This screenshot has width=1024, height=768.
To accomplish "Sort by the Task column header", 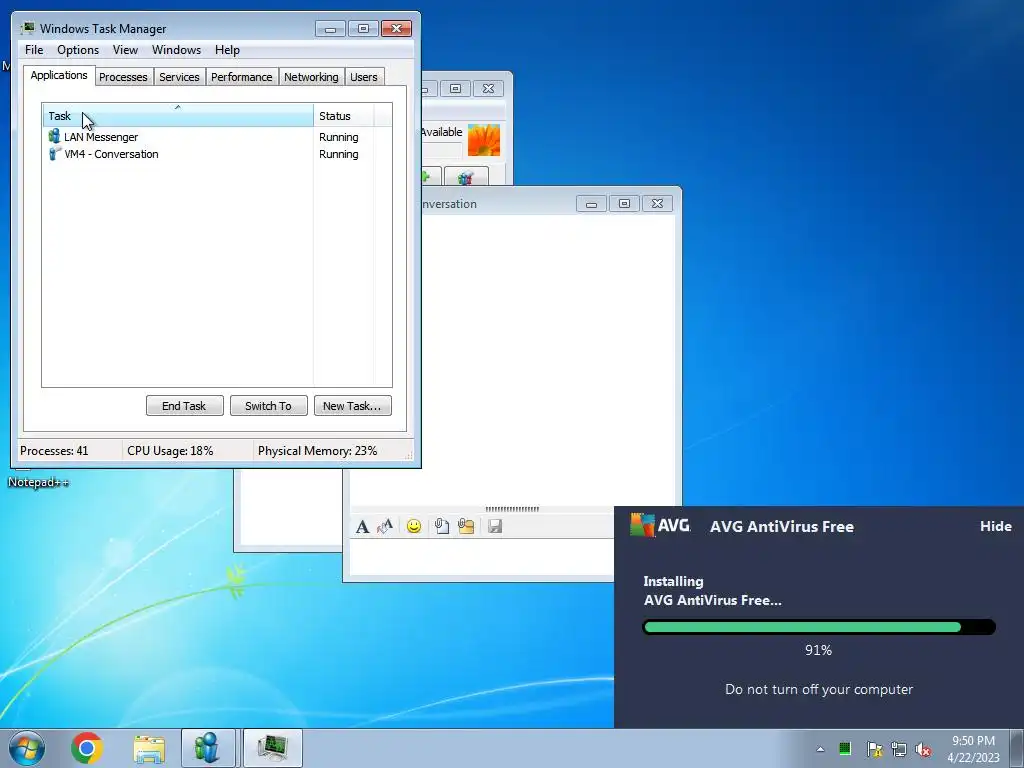I will 178,116.
